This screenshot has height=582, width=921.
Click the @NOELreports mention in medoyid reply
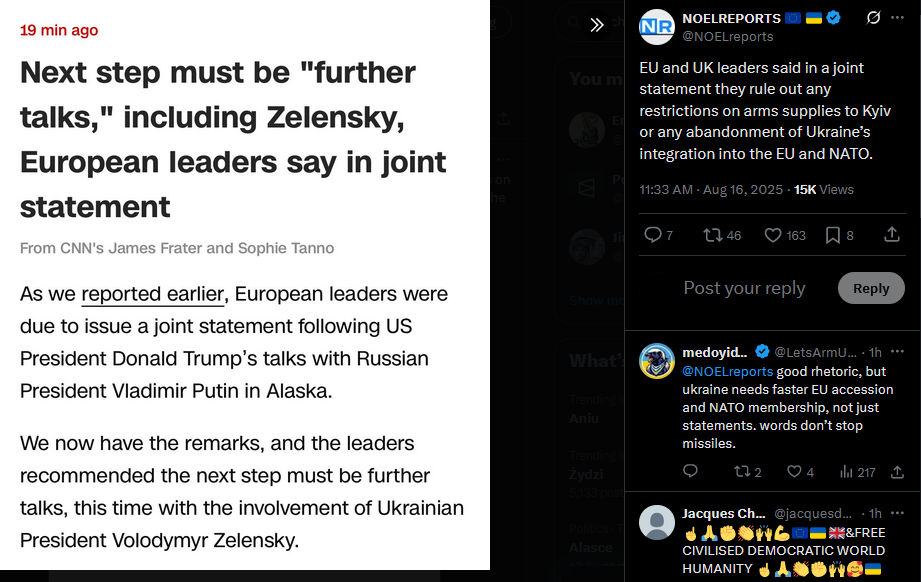pos(727,371)
